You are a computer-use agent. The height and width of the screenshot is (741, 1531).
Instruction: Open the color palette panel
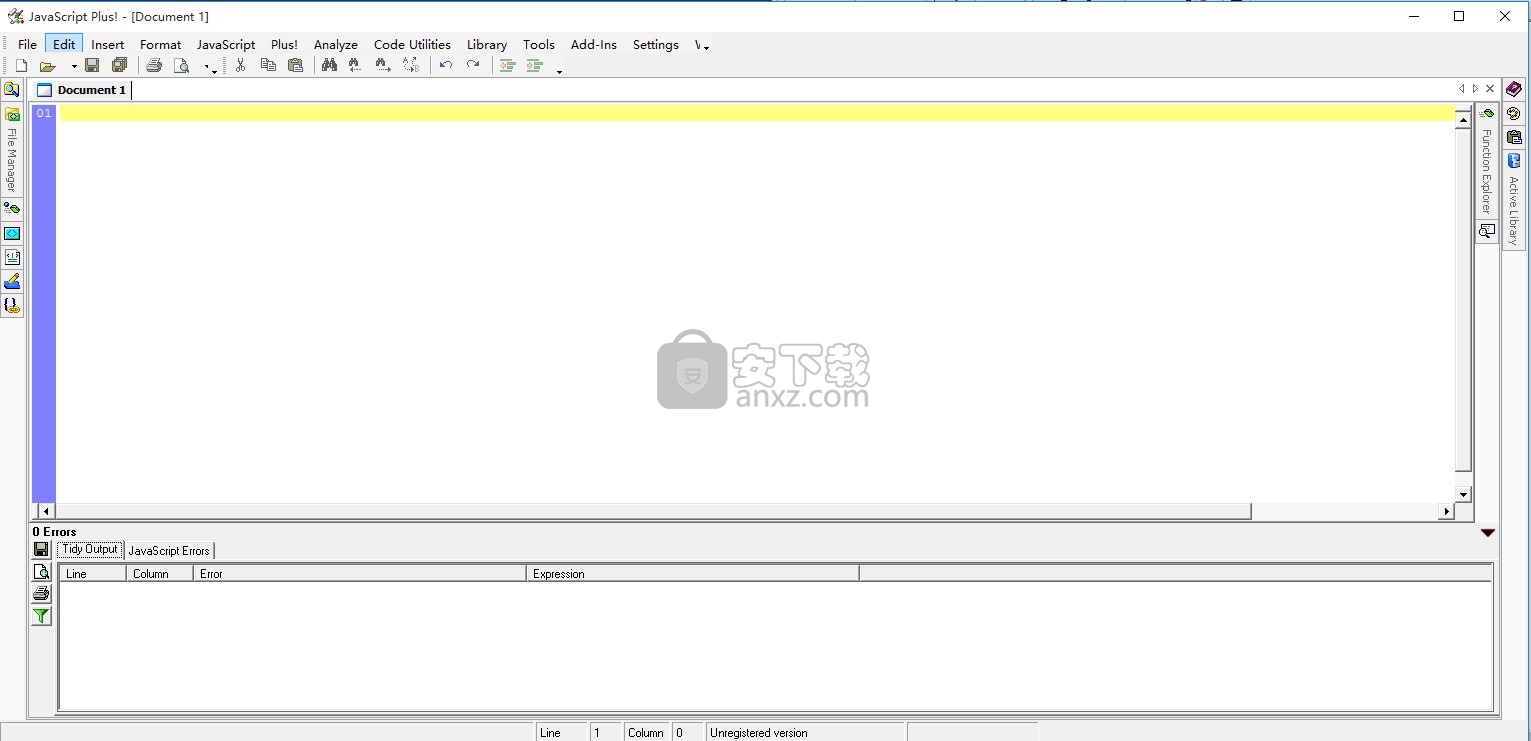(1513, 113)
